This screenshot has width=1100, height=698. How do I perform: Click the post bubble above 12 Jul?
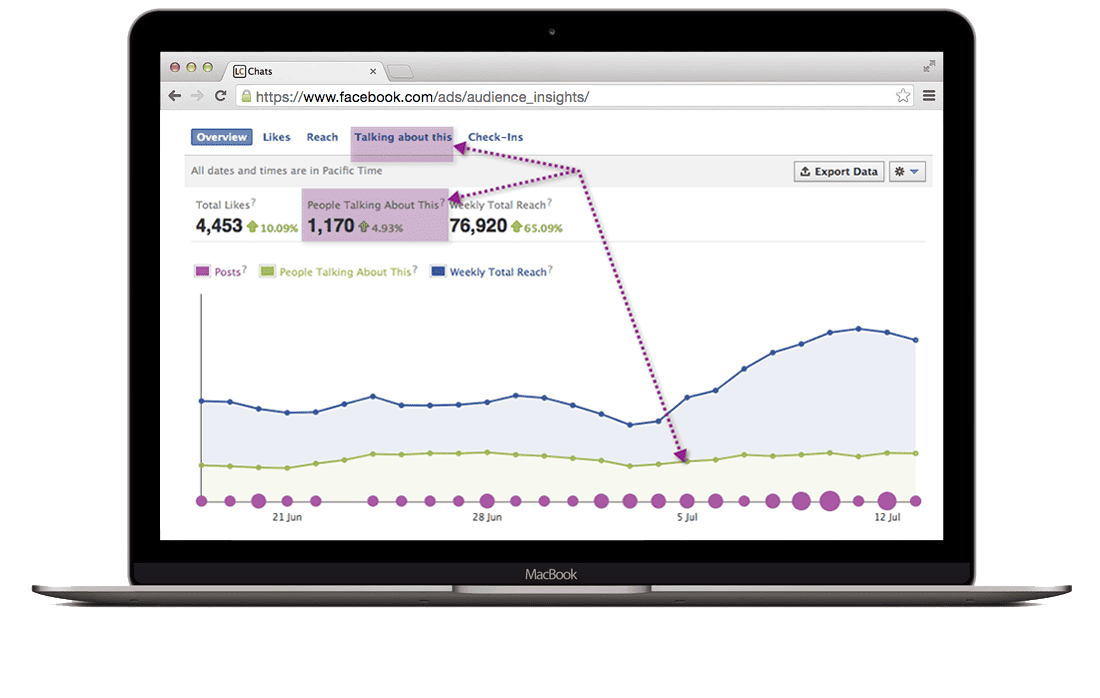(887, 501)
